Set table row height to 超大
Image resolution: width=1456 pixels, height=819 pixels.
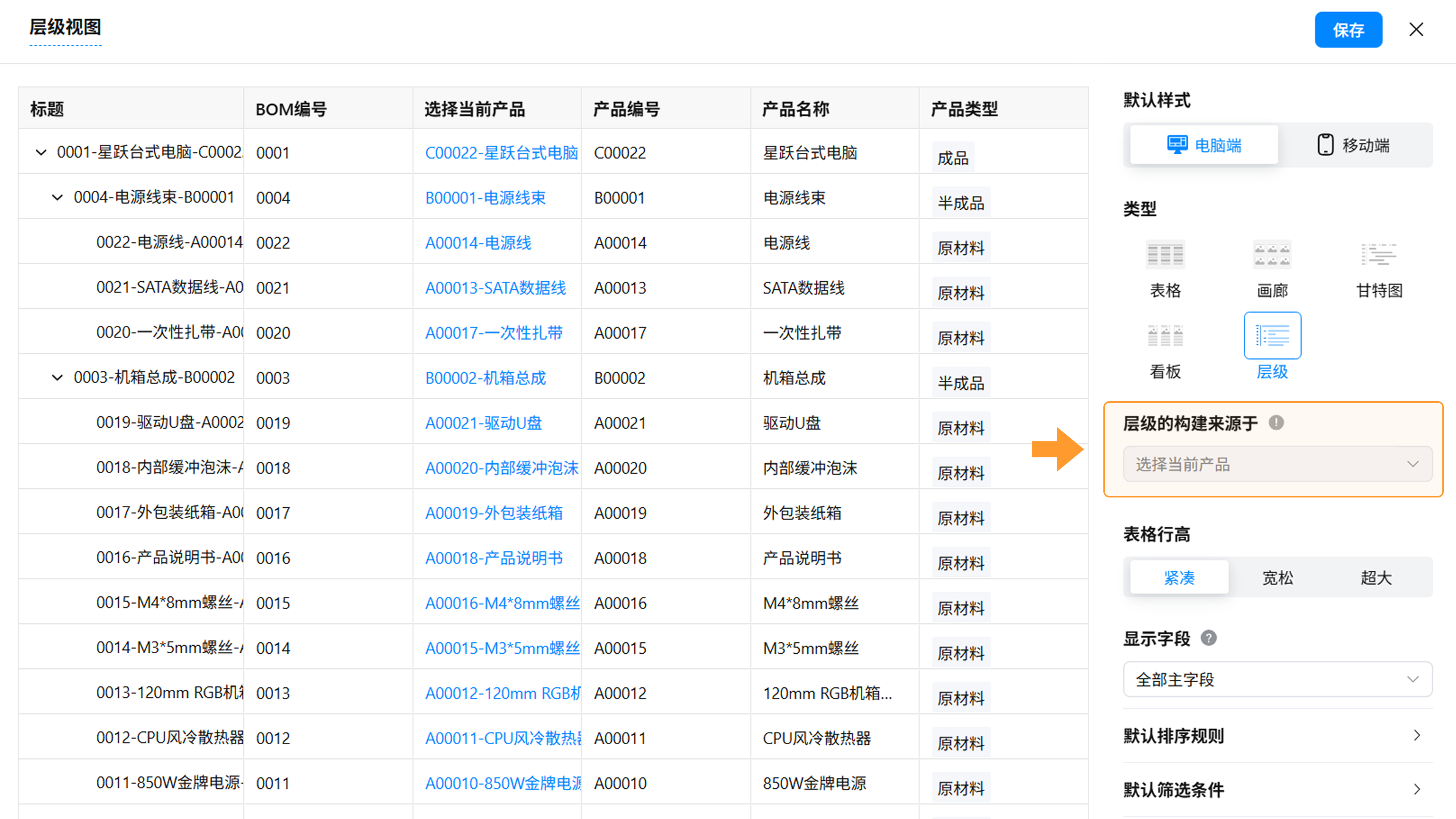click(1376, 577)
